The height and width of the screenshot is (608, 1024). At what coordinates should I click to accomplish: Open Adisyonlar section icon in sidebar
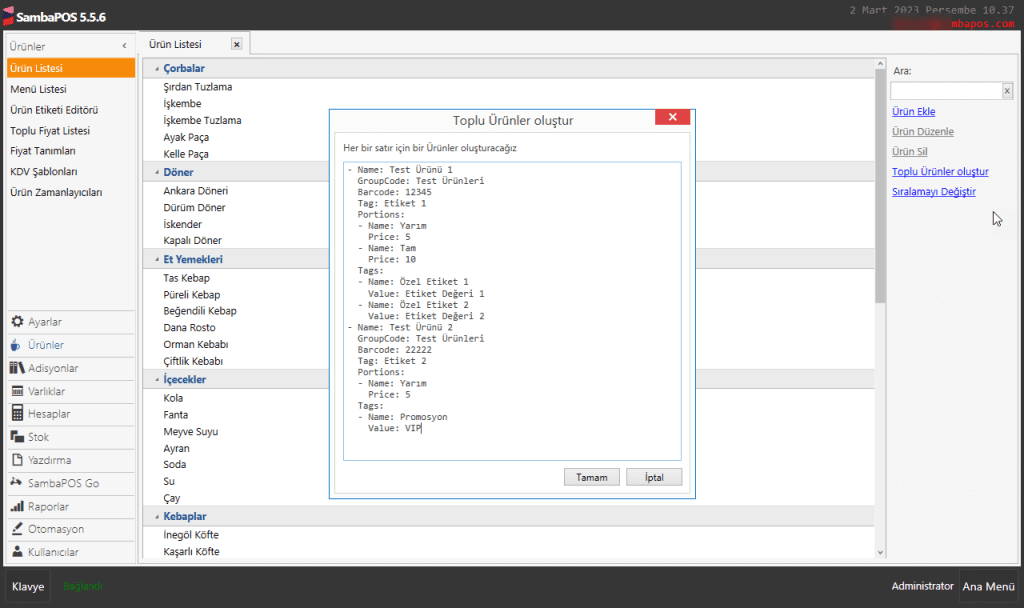pos(18,368)
